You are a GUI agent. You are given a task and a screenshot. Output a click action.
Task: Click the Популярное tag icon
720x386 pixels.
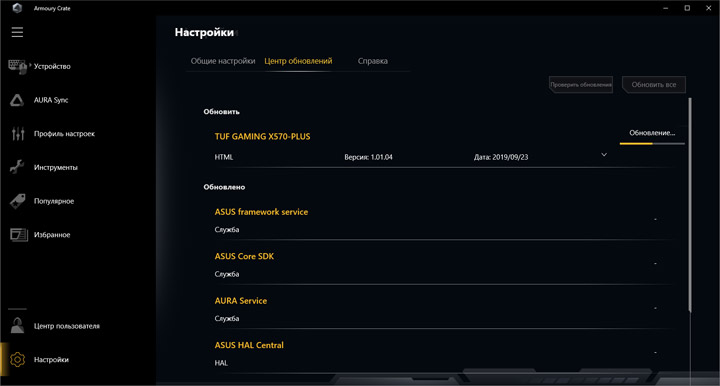tap(17, 201)
